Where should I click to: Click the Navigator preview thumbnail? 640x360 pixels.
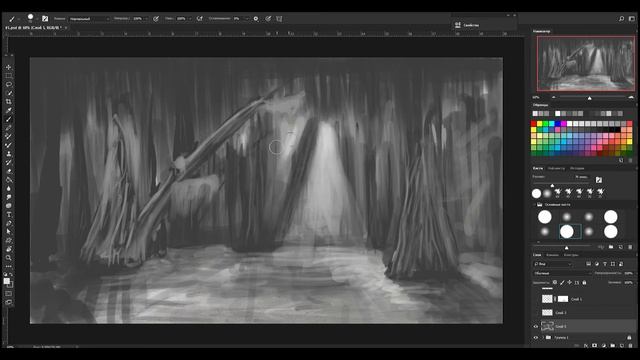(x=586, y=63)
